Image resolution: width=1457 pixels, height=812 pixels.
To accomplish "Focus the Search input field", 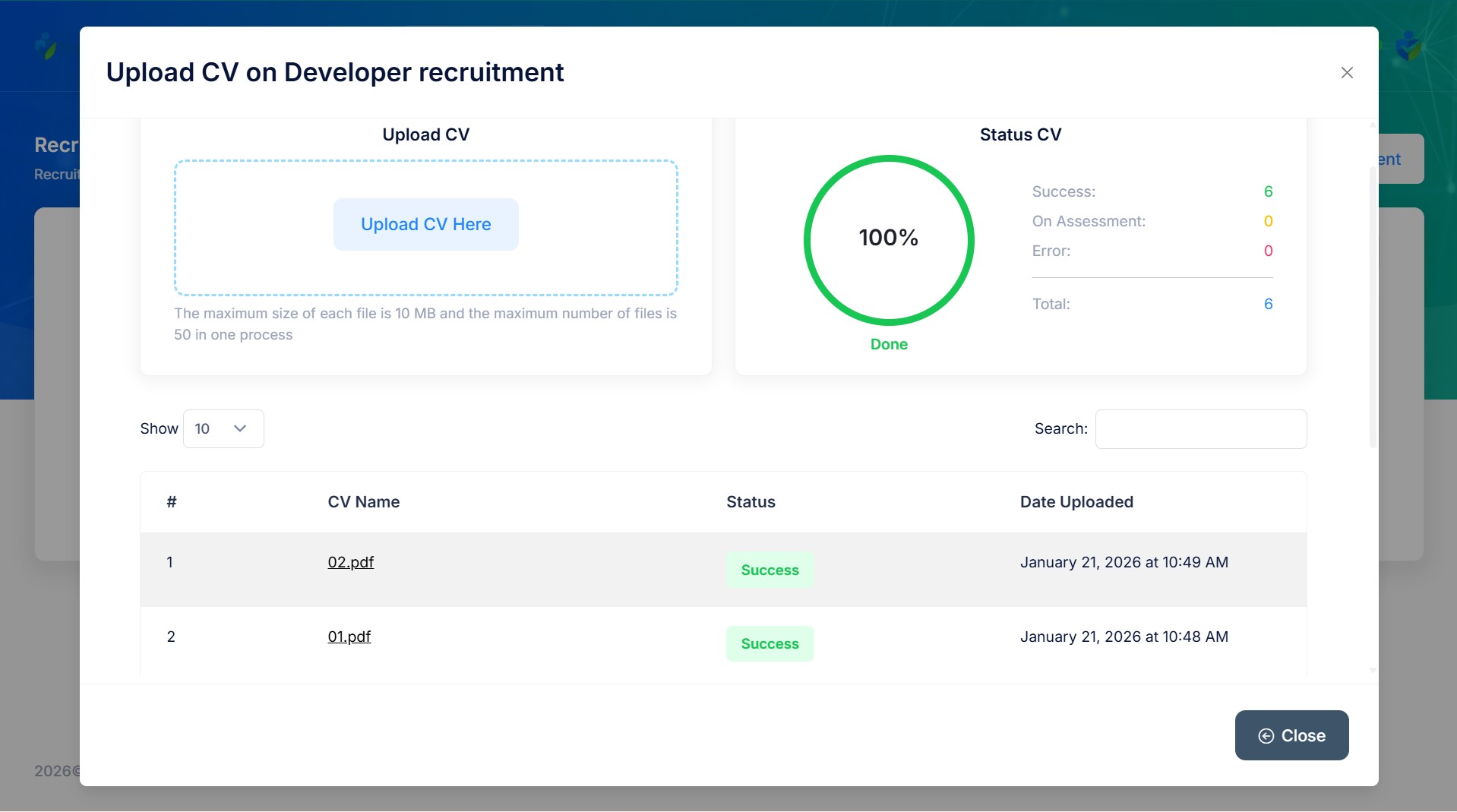I will pyautogui.click(x=1200, y=429).
